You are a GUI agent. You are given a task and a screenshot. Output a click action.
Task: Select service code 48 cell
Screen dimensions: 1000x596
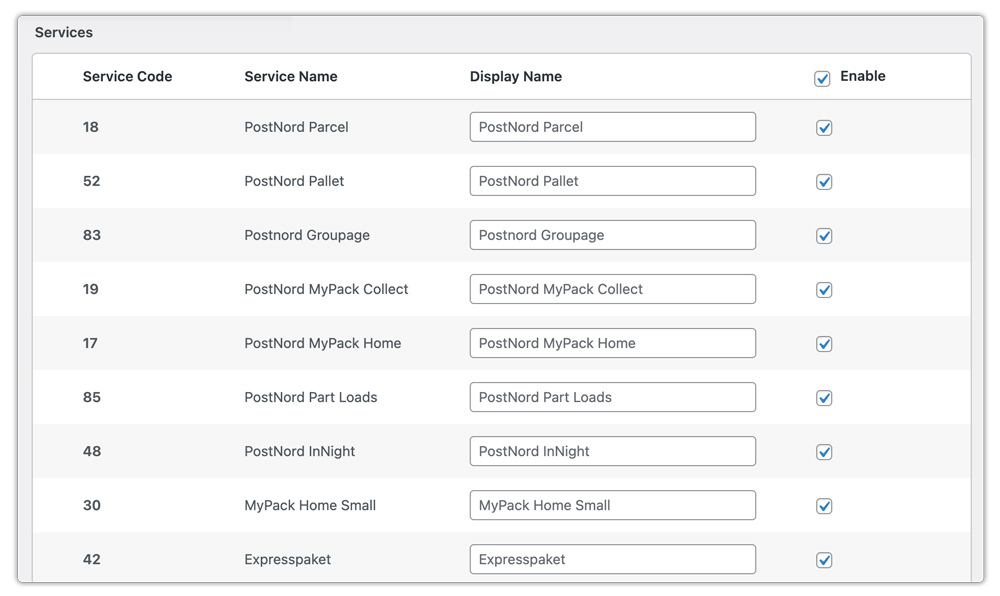pyautogui.click(x=92, y=451)
